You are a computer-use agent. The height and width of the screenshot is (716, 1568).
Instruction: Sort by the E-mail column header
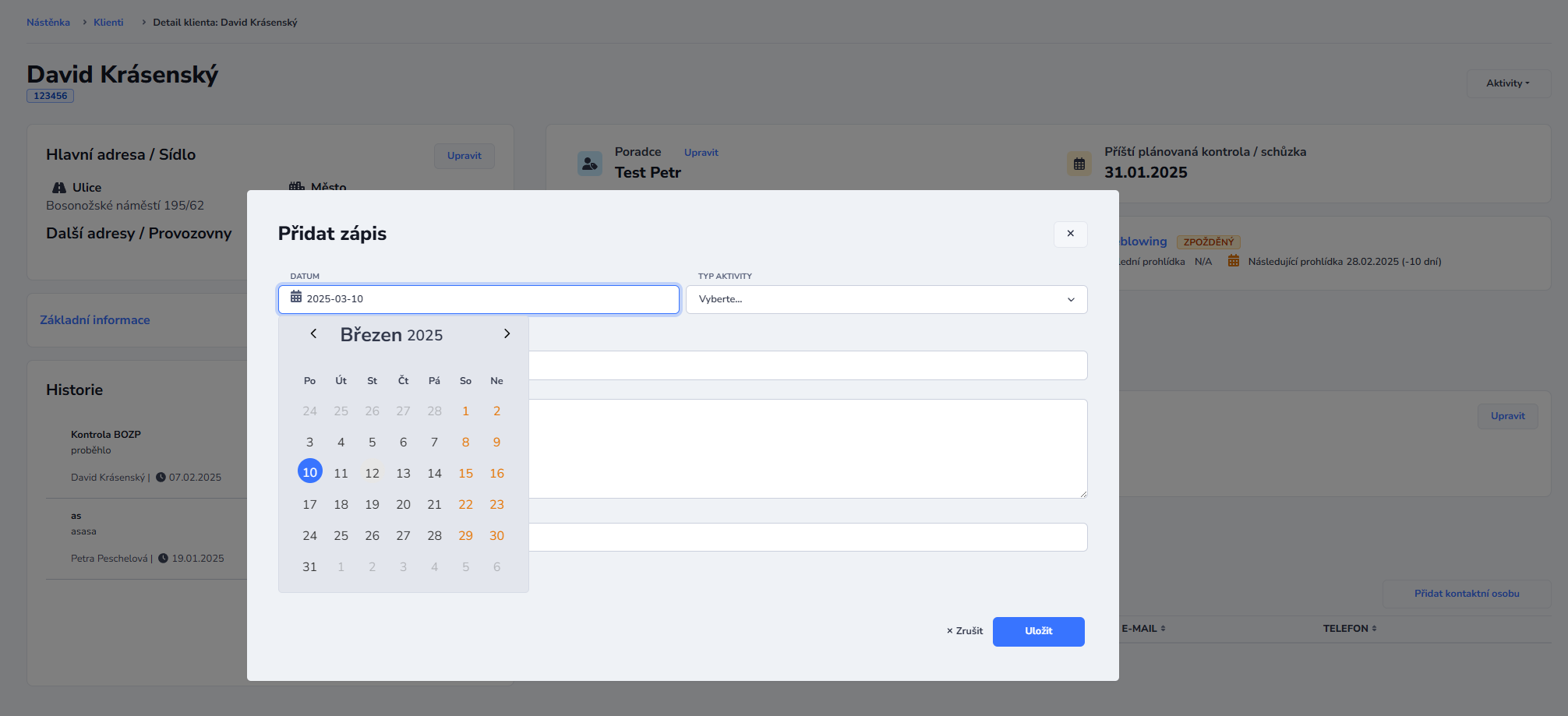pos(1143,629)
